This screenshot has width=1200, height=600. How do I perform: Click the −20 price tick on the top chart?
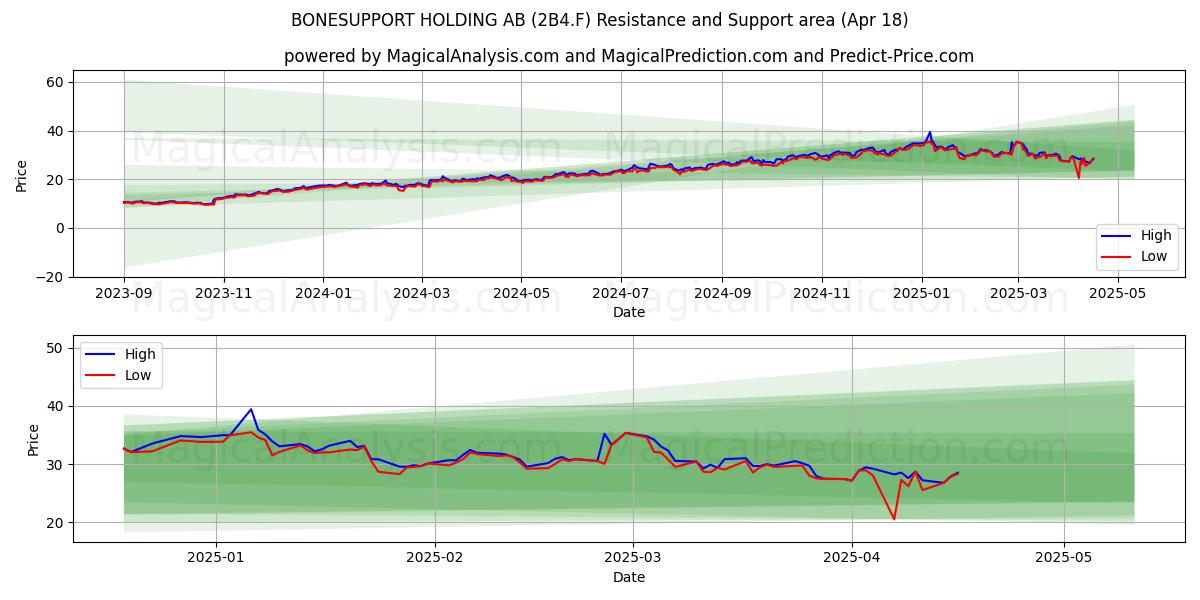[x=50, y=277]
